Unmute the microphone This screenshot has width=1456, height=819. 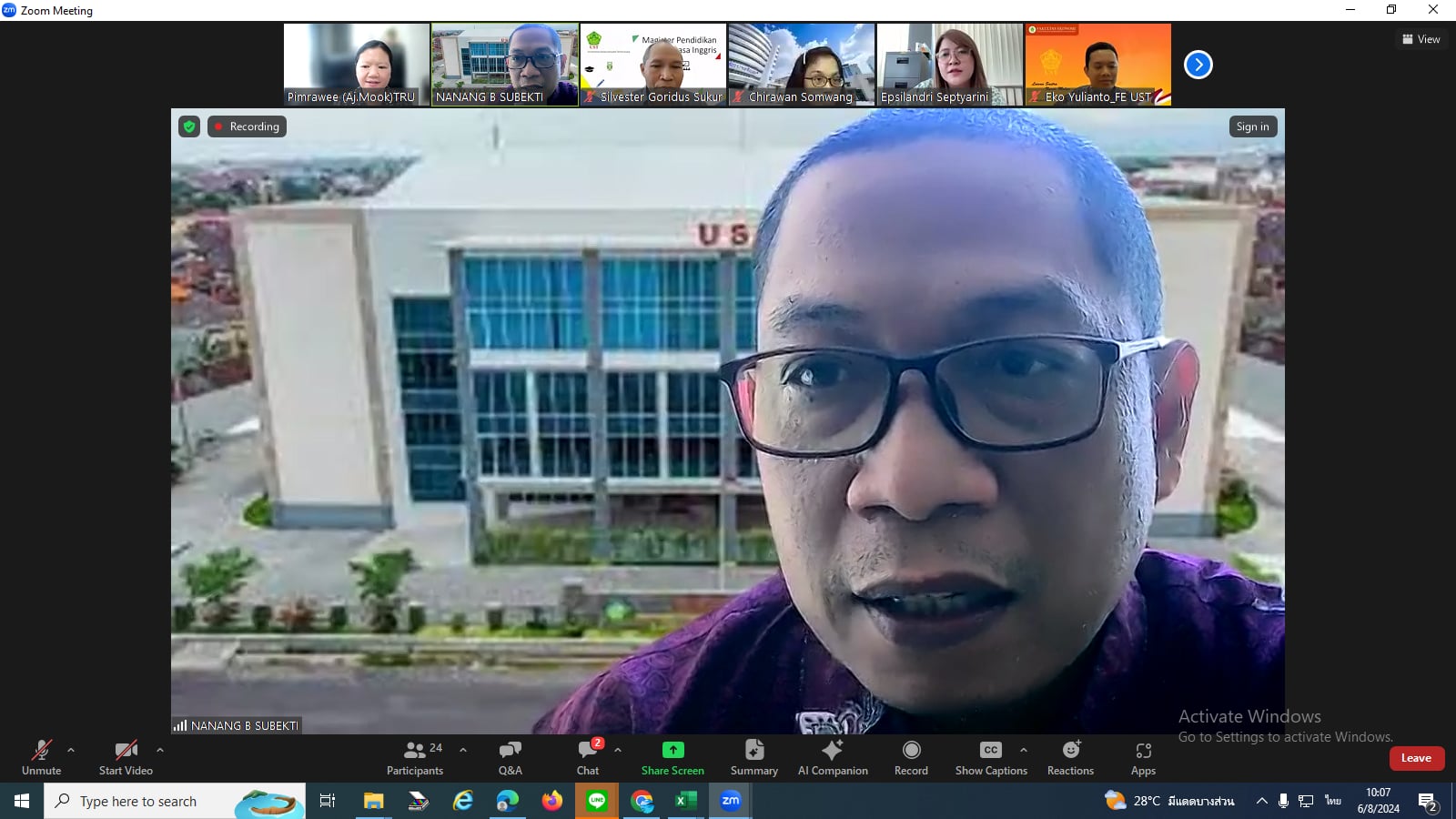tap(42, 757)
